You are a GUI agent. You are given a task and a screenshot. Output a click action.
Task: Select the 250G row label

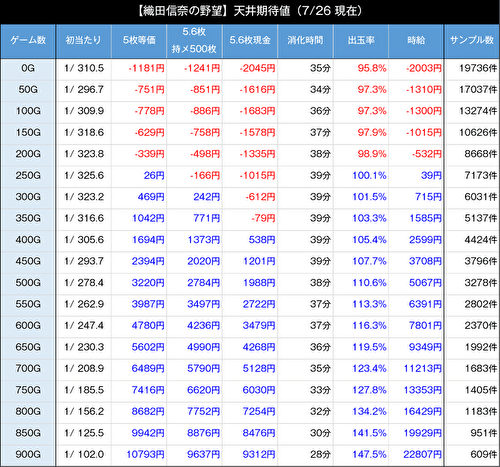(x=28, y=175)
